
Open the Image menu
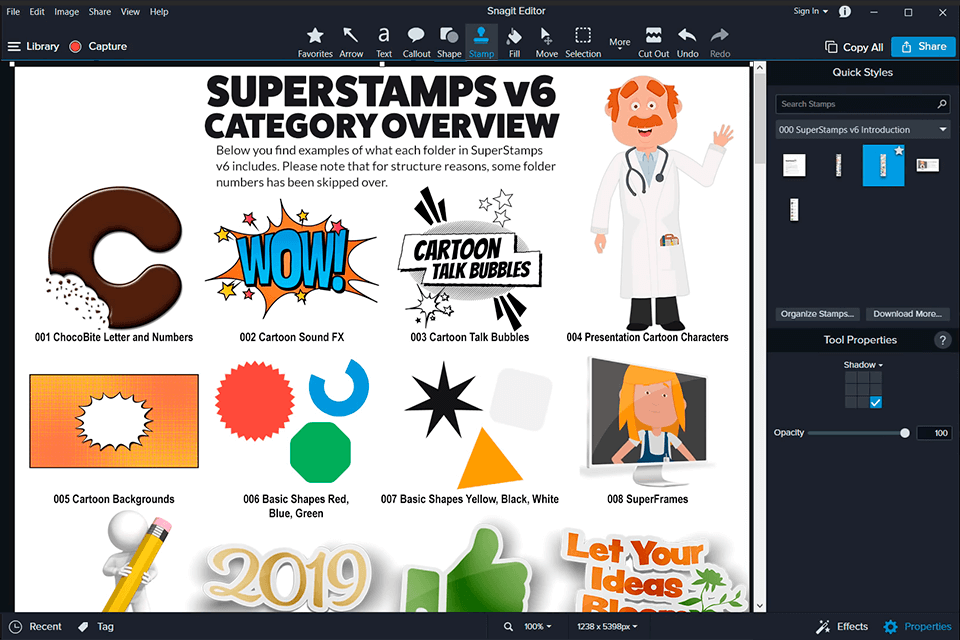tap(66, 12)
